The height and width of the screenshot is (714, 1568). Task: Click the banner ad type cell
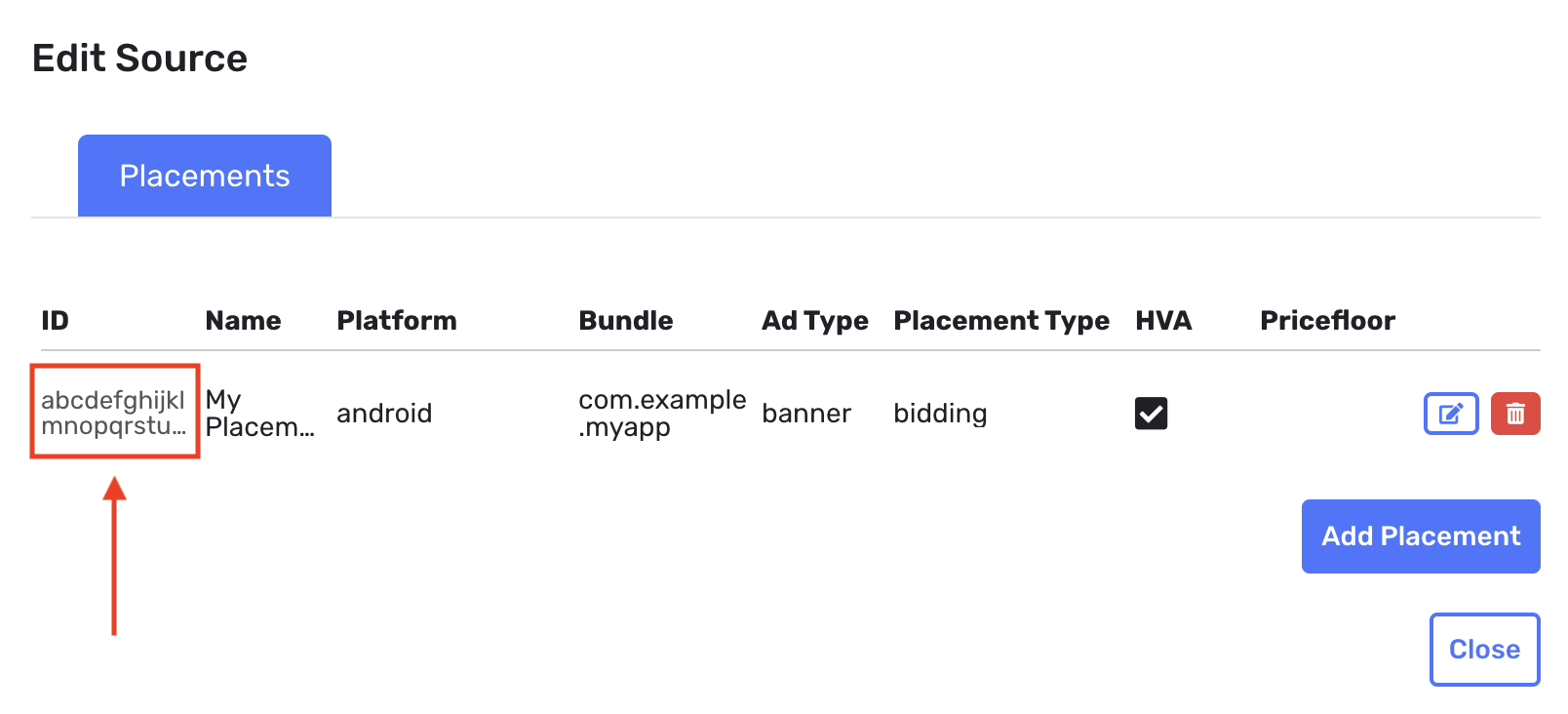click(806, 414)
